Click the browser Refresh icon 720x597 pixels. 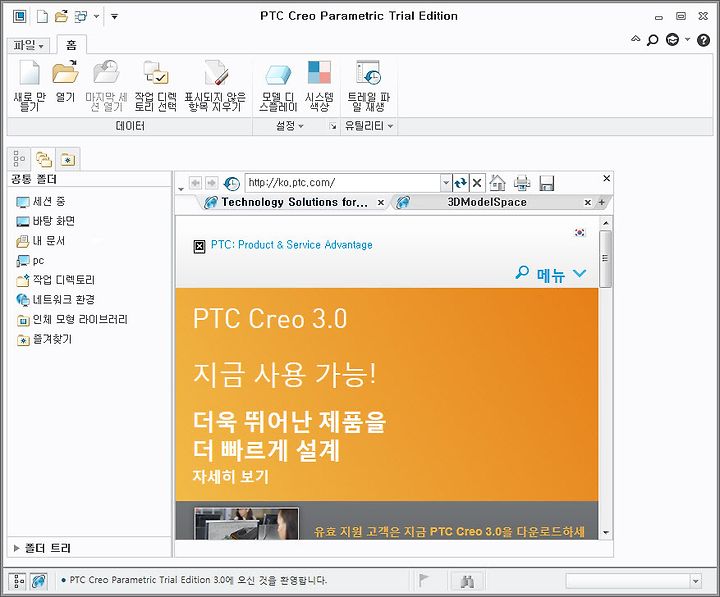click(x=460, y=183)
